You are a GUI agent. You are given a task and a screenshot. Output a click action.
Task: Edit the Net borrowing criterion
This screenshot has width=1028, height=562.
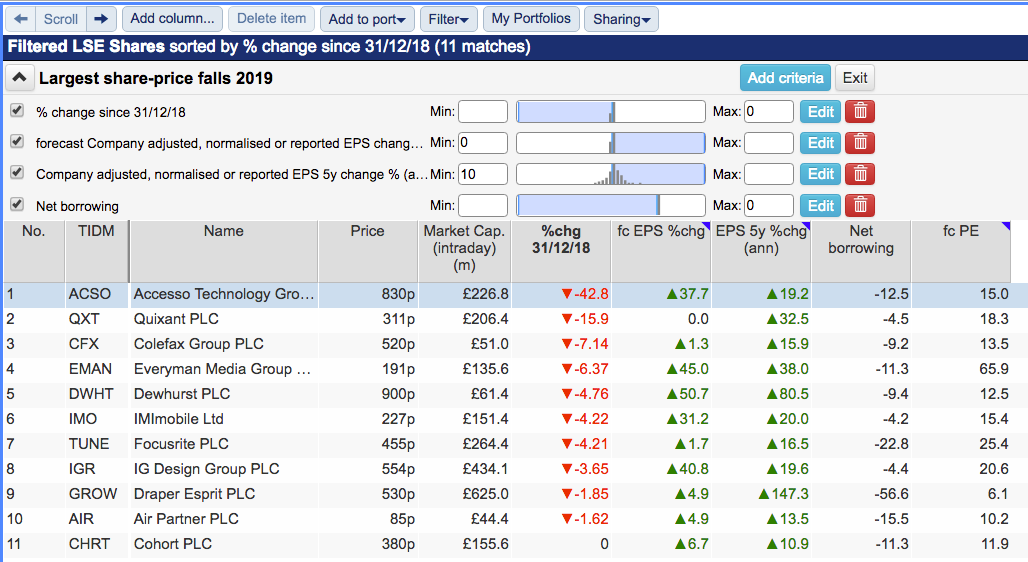(820, 205)
